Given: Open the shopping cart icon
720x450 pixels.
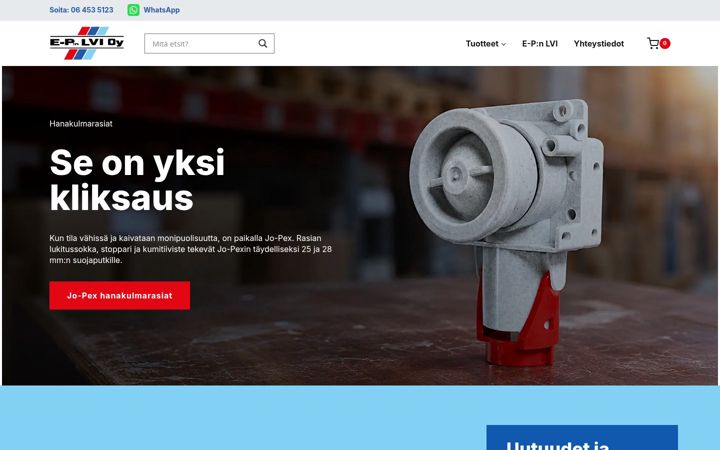Looking at the screenshot, I should (652, 44).
